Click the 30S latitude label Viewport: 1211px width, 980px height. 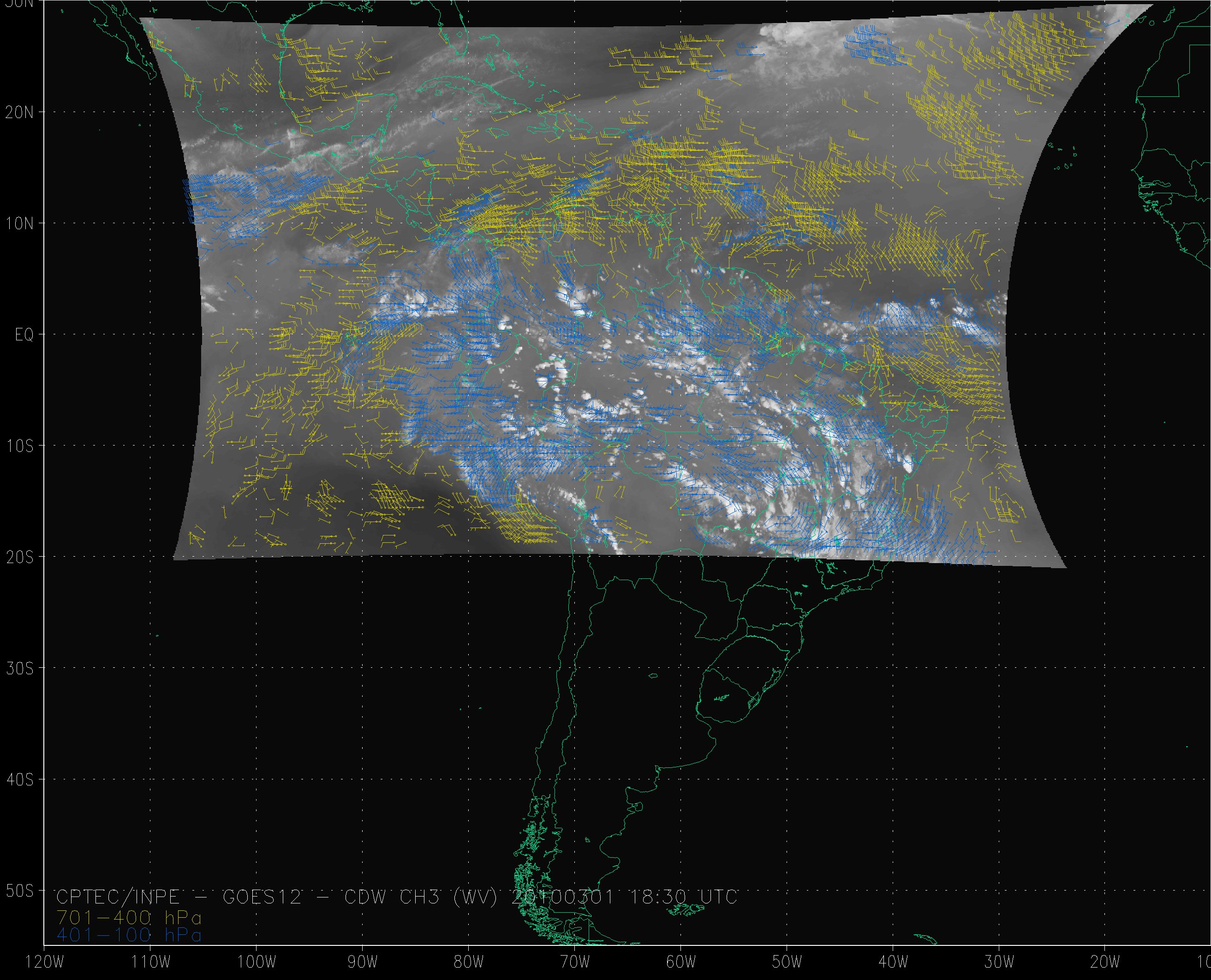19,668
